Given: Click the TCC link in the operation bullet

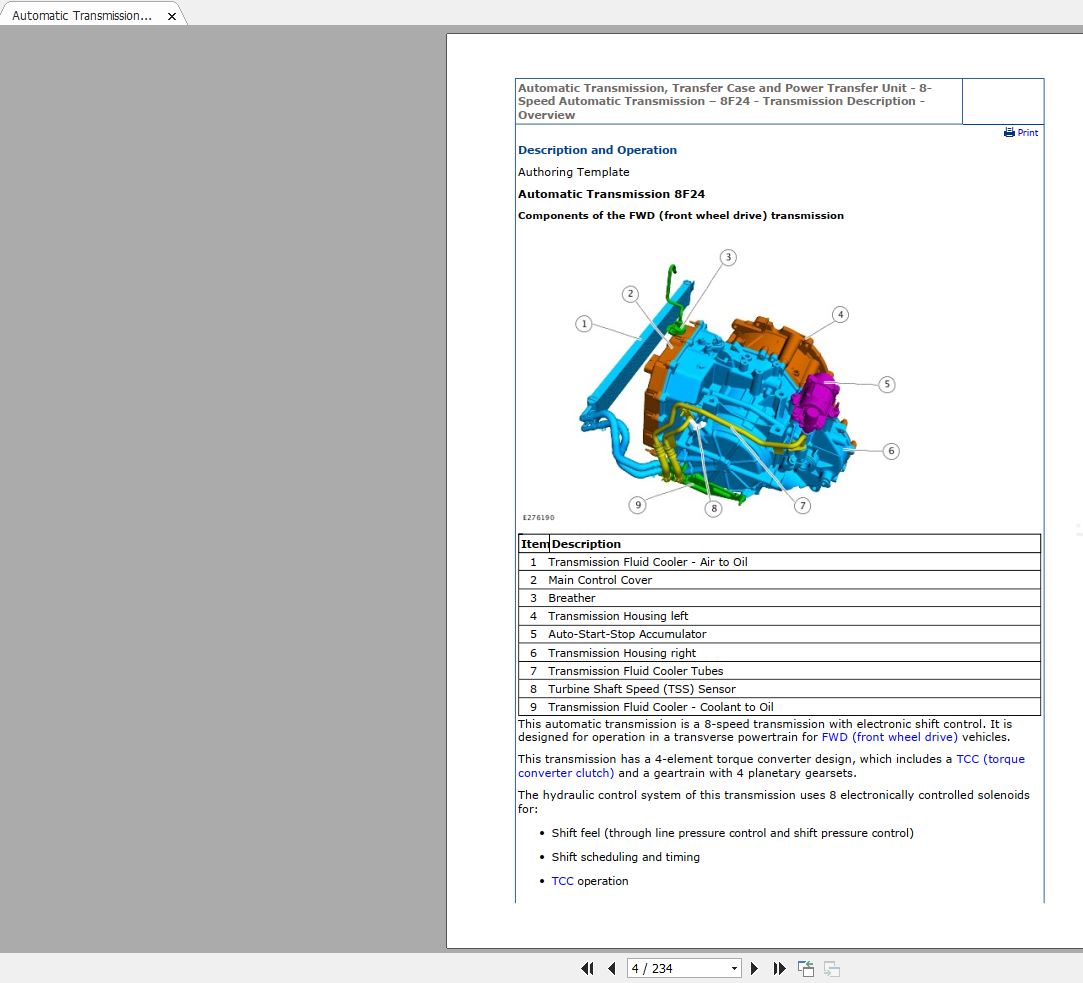Looking at the screenshot, I should [562, 881].
